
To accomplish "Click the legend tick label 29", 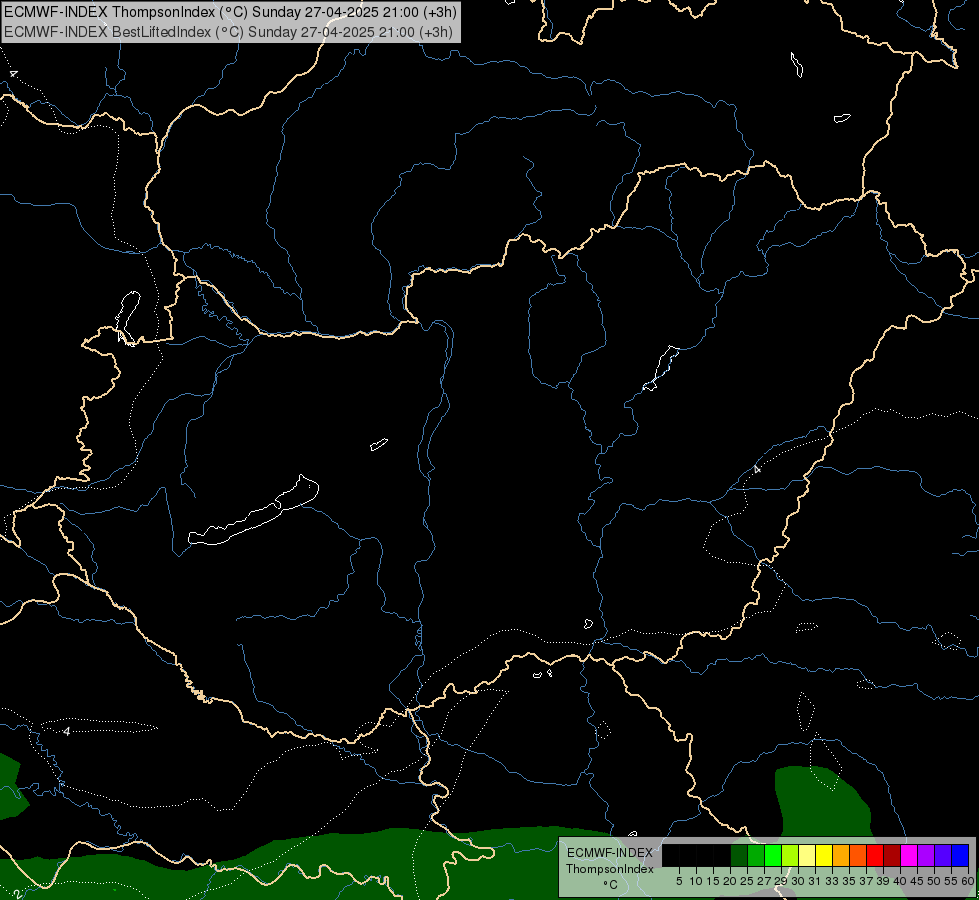I will 781,881.
